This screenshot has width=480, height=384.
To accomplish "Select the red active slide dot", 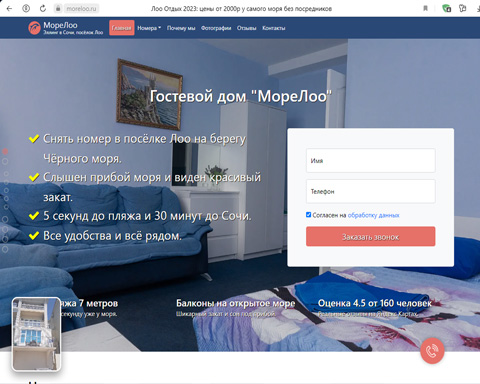I will coord(5,151).
